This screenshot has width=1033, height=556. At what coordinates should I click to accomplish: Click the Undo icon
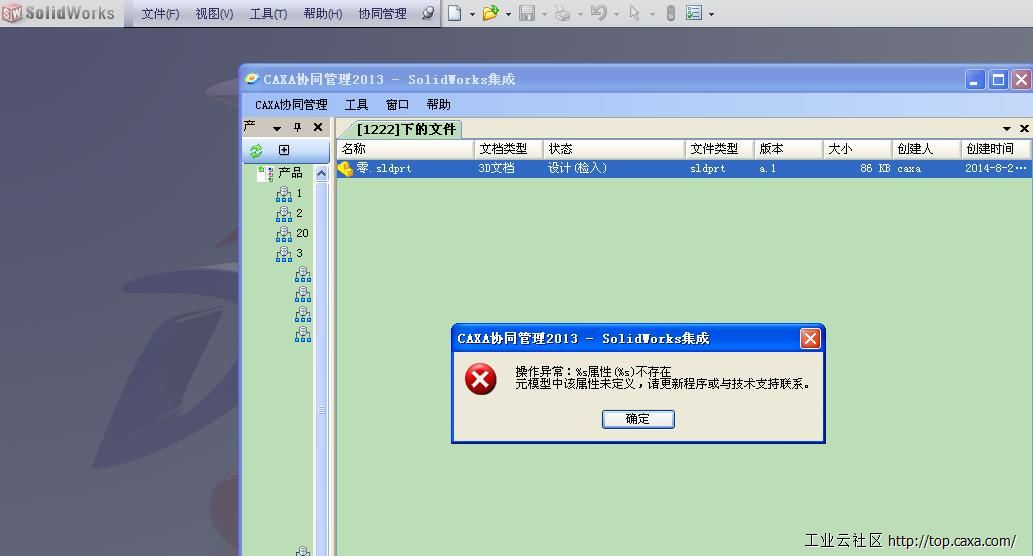pyautogui.click(x=598, y=13)
